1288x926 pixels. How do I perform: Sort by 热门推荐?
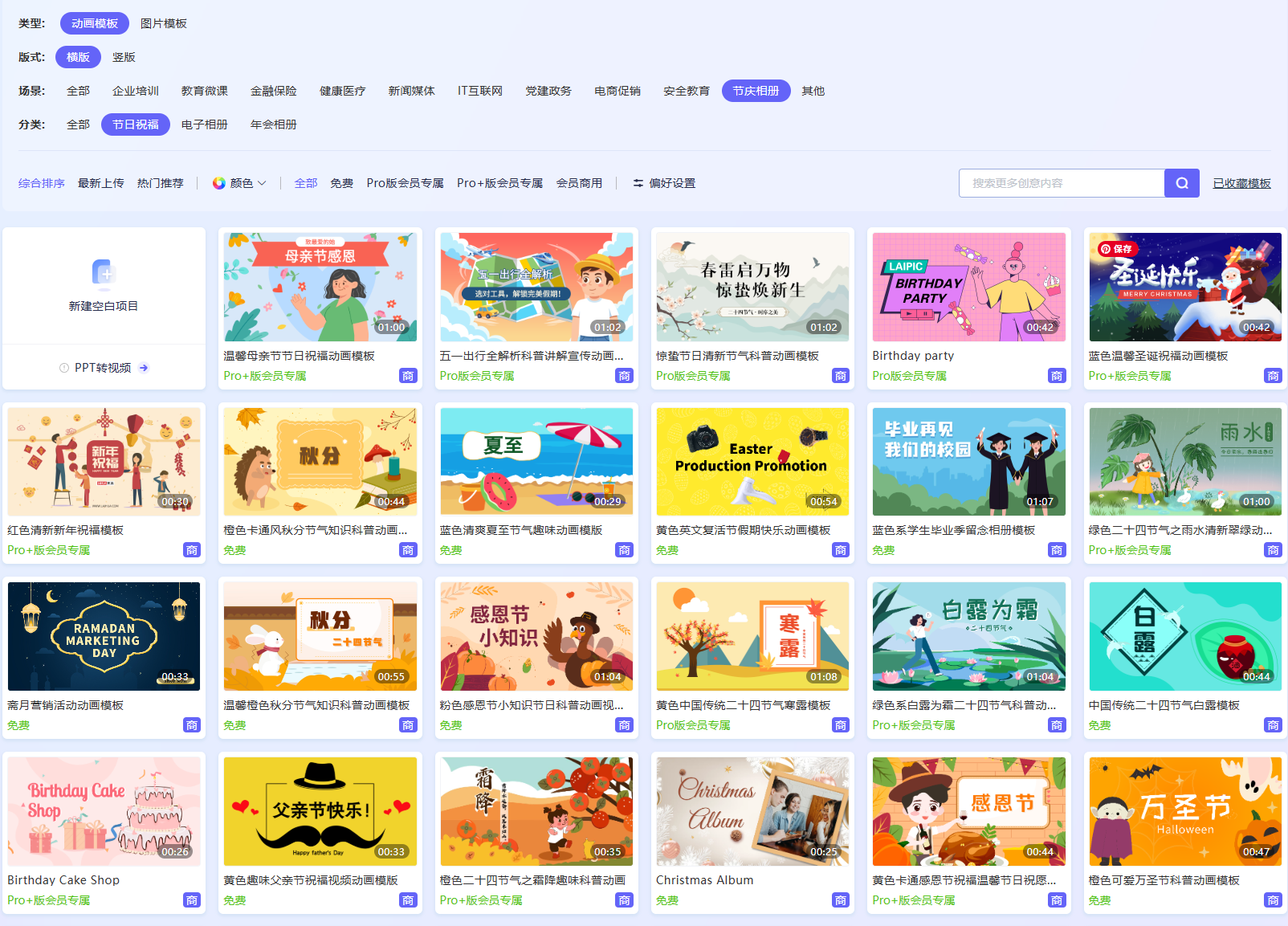(160, 183)
